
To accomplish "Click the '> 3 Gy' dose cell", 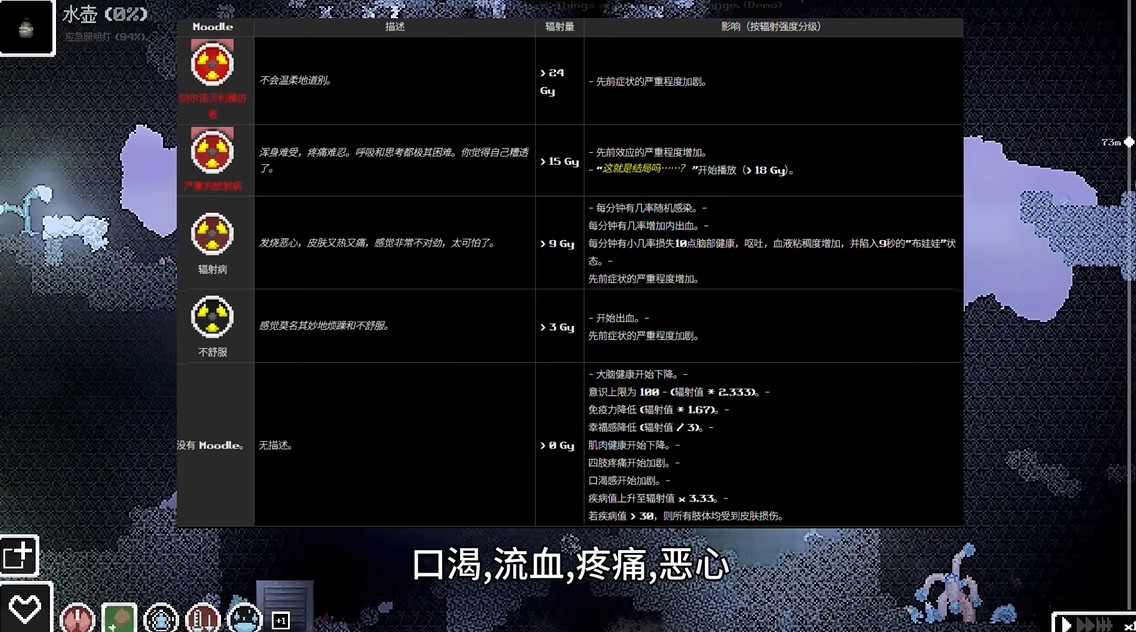I will click(x=557, y=327).
